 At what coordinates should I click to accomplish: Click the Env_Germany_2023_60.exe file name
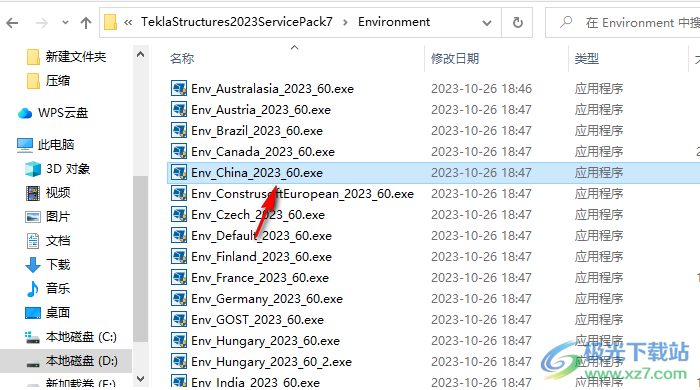click(267, 299)
